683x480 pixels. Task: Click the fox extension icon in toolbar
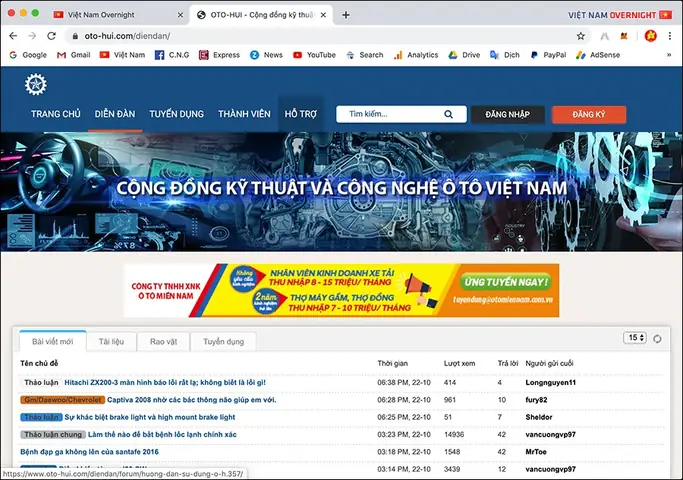pos(624,36)
